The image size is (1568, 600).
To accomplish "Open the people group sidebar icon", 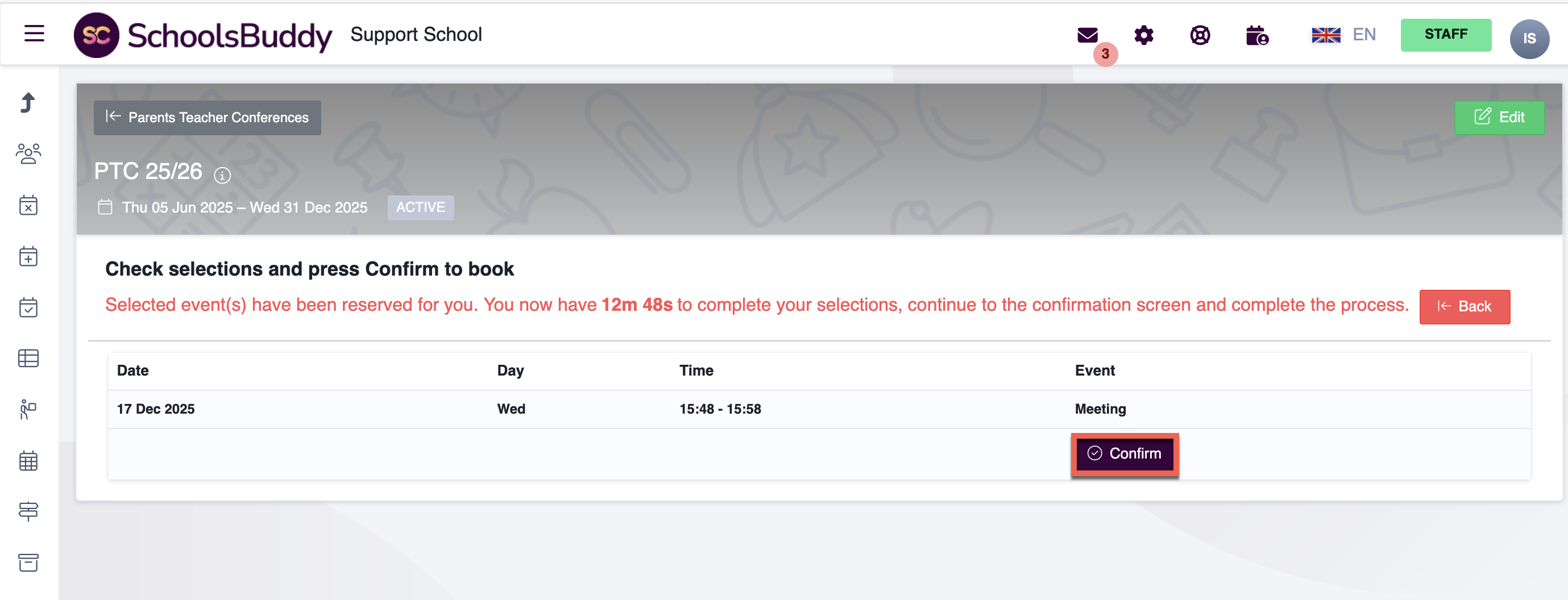I will 28,153.
